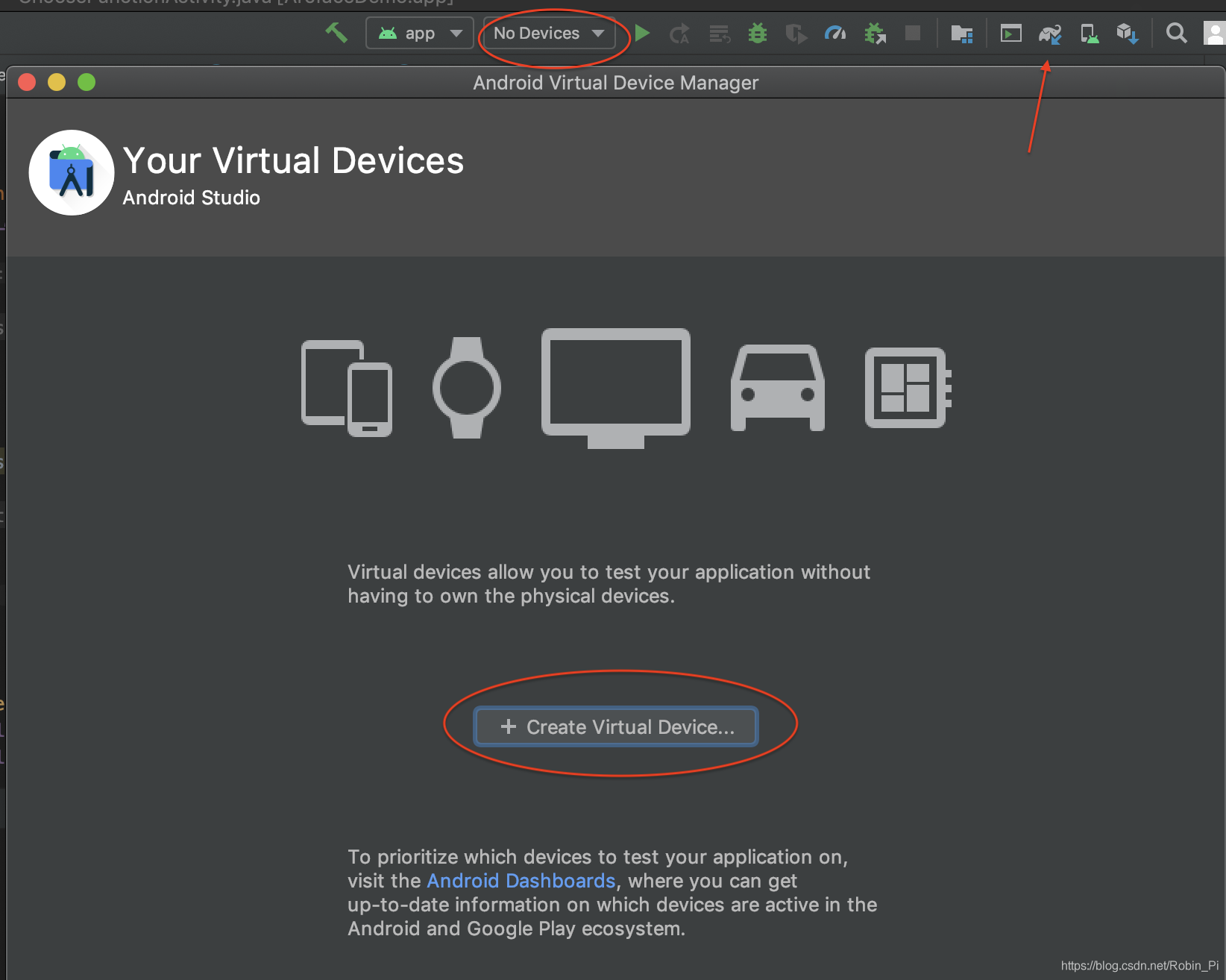Click the Android TV screen icon
1226x980 pixels.
pyautogui.click(x=616, y=389)
